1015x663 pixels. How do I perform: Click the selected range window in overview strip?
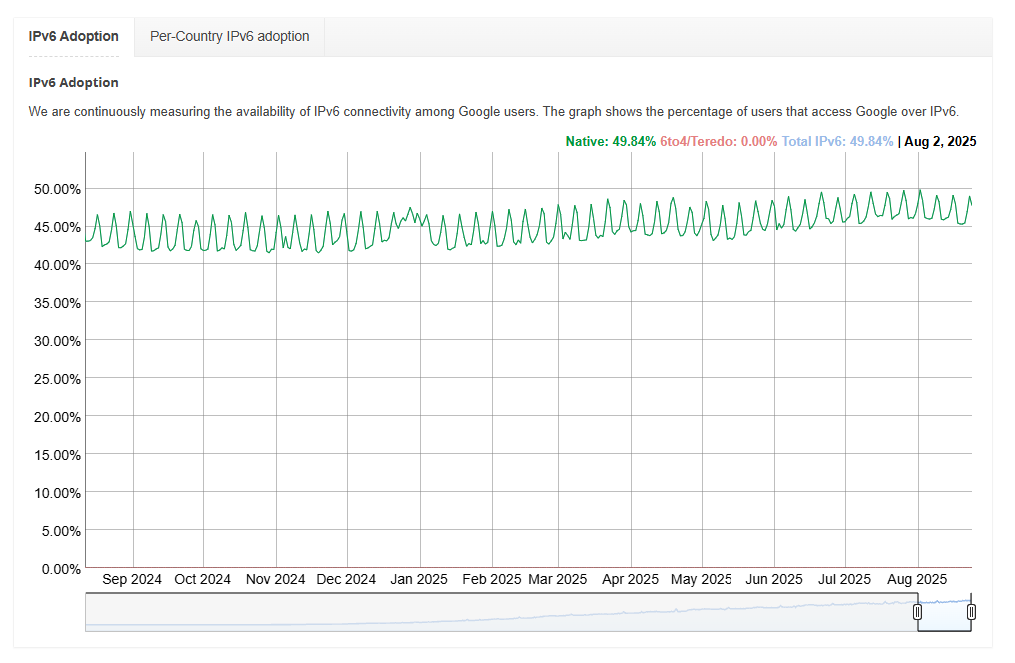[944, 613]
